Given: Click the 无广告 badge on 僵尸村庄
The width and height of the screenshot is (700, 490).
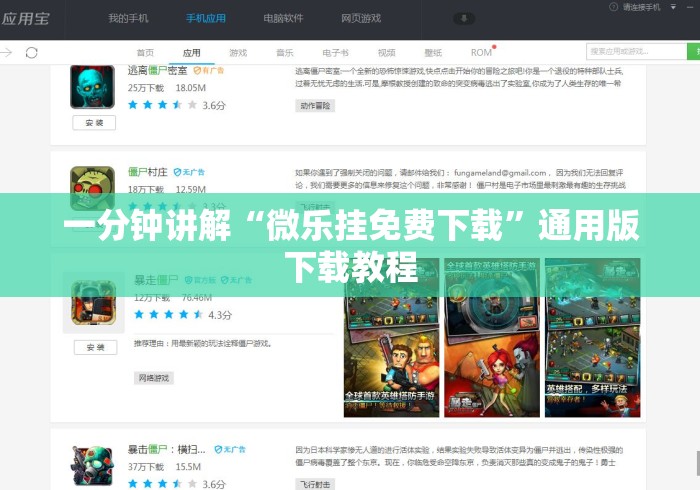Looking at the screenshot, I should point(189,172).
